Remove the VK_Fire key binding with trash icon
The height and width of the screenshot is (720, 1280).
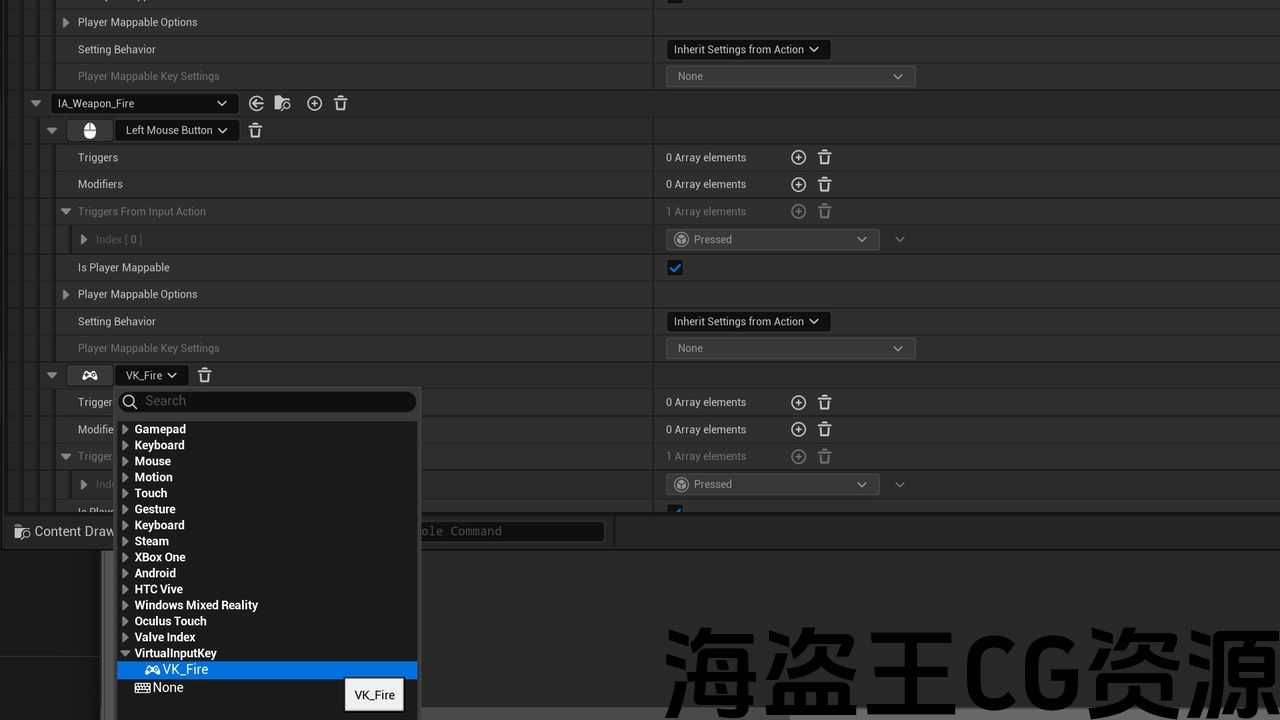point(204,375)
